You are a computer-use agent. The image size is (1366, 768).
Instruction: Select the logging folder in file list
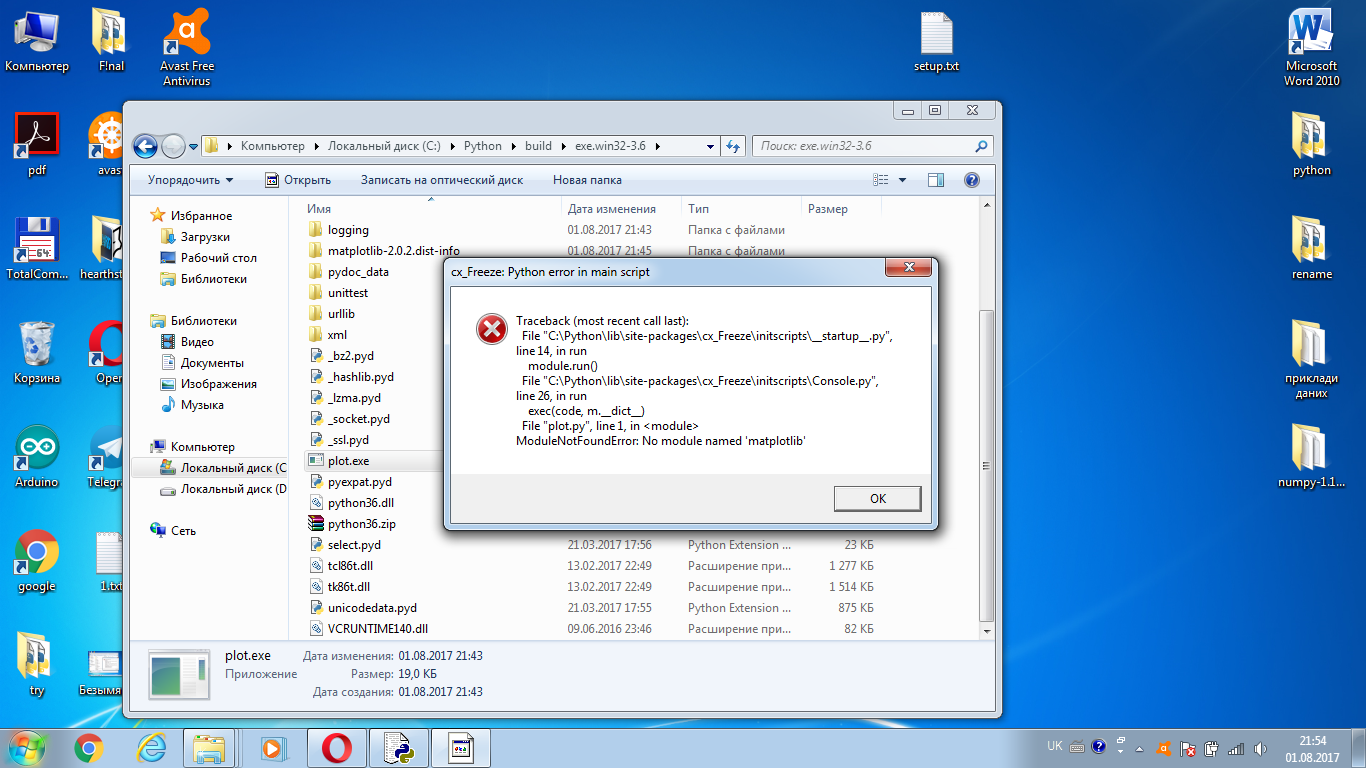pos(348,230)
